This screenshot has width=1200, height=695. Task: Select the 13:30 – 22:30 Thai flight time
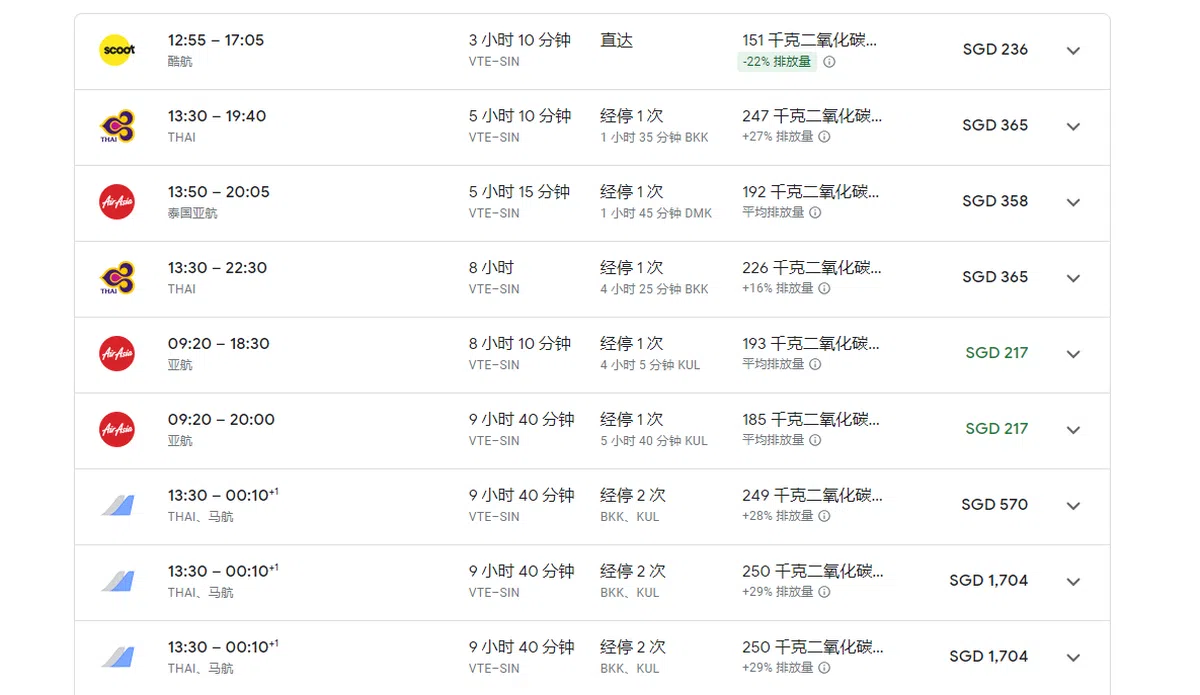coord(217,268)
